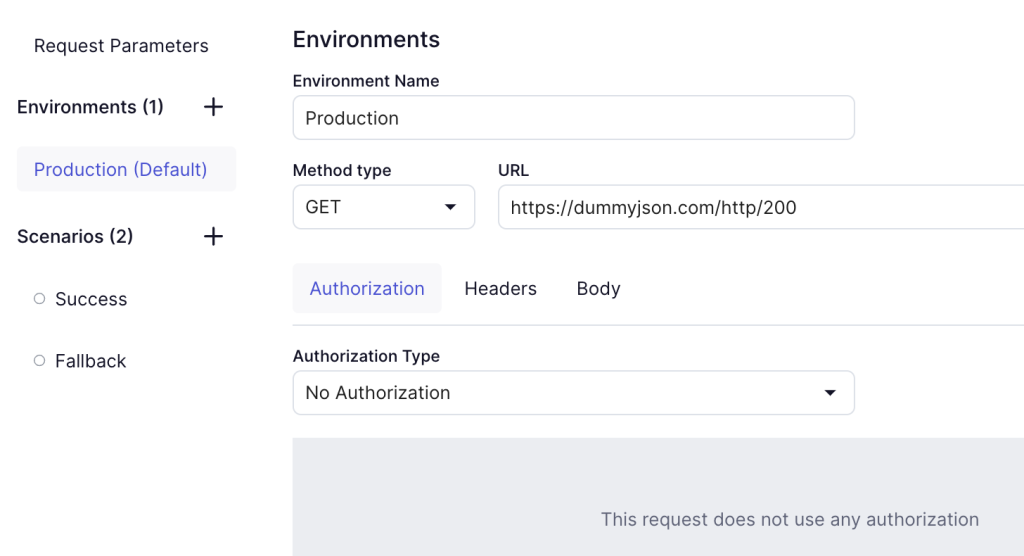The image size is (1024, 556).
Task: Open the Success scenario
Action: tap(91, 299)
